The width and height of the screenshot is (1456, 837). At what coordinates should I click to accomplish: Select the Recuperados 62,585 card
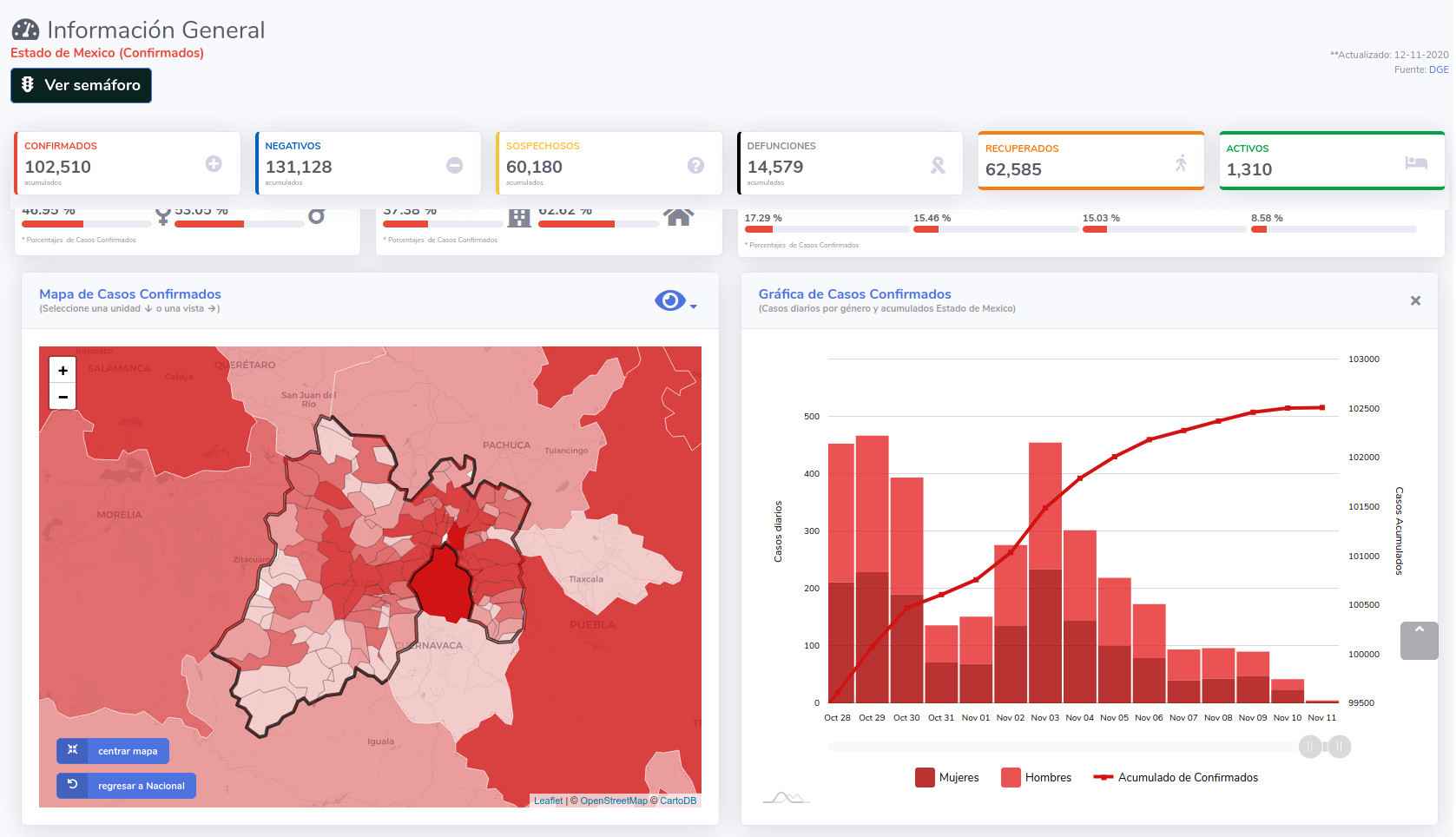pos(1090,161)
